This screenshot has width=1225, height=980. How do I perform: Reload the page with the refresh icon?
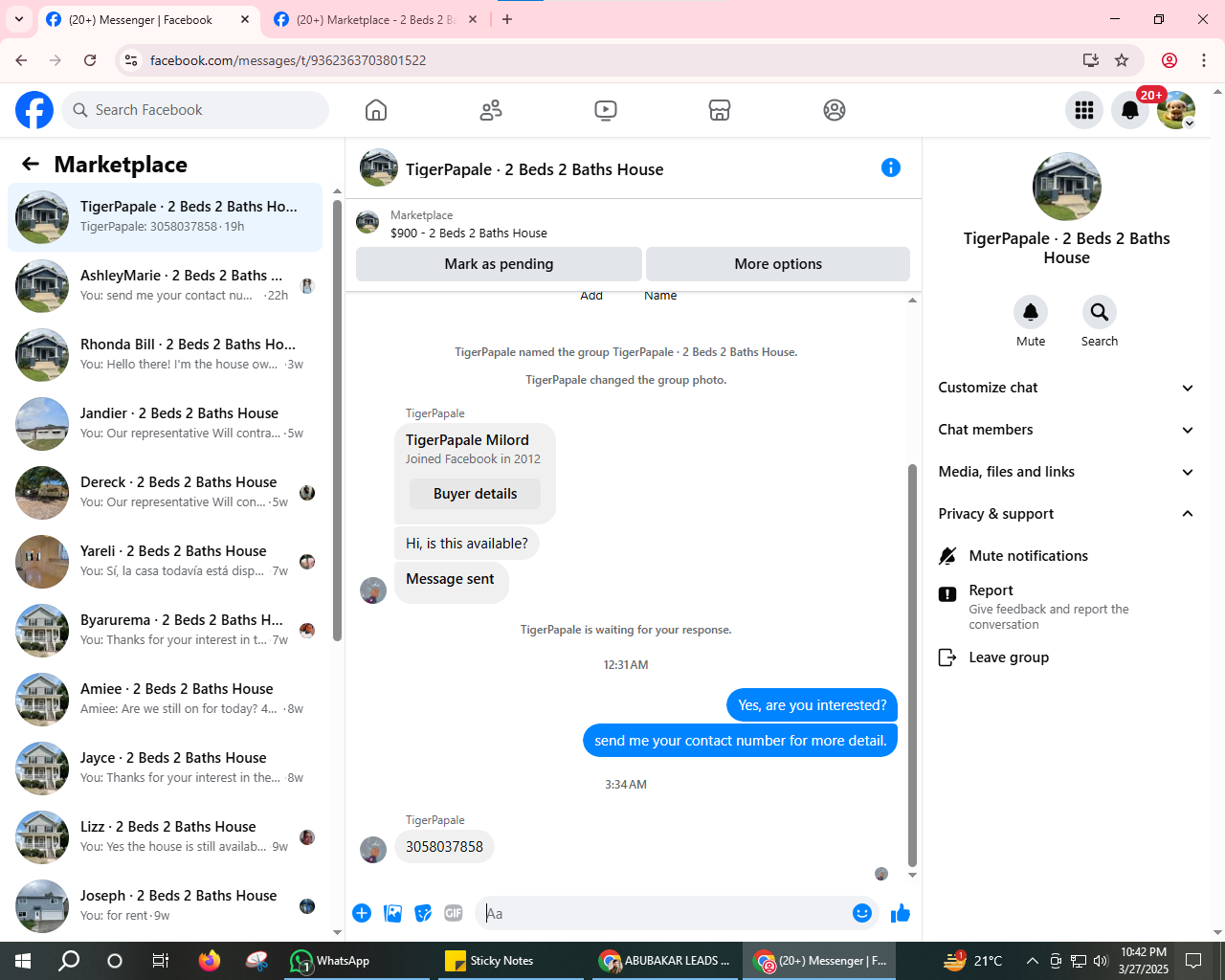click(x=90, y=60)
